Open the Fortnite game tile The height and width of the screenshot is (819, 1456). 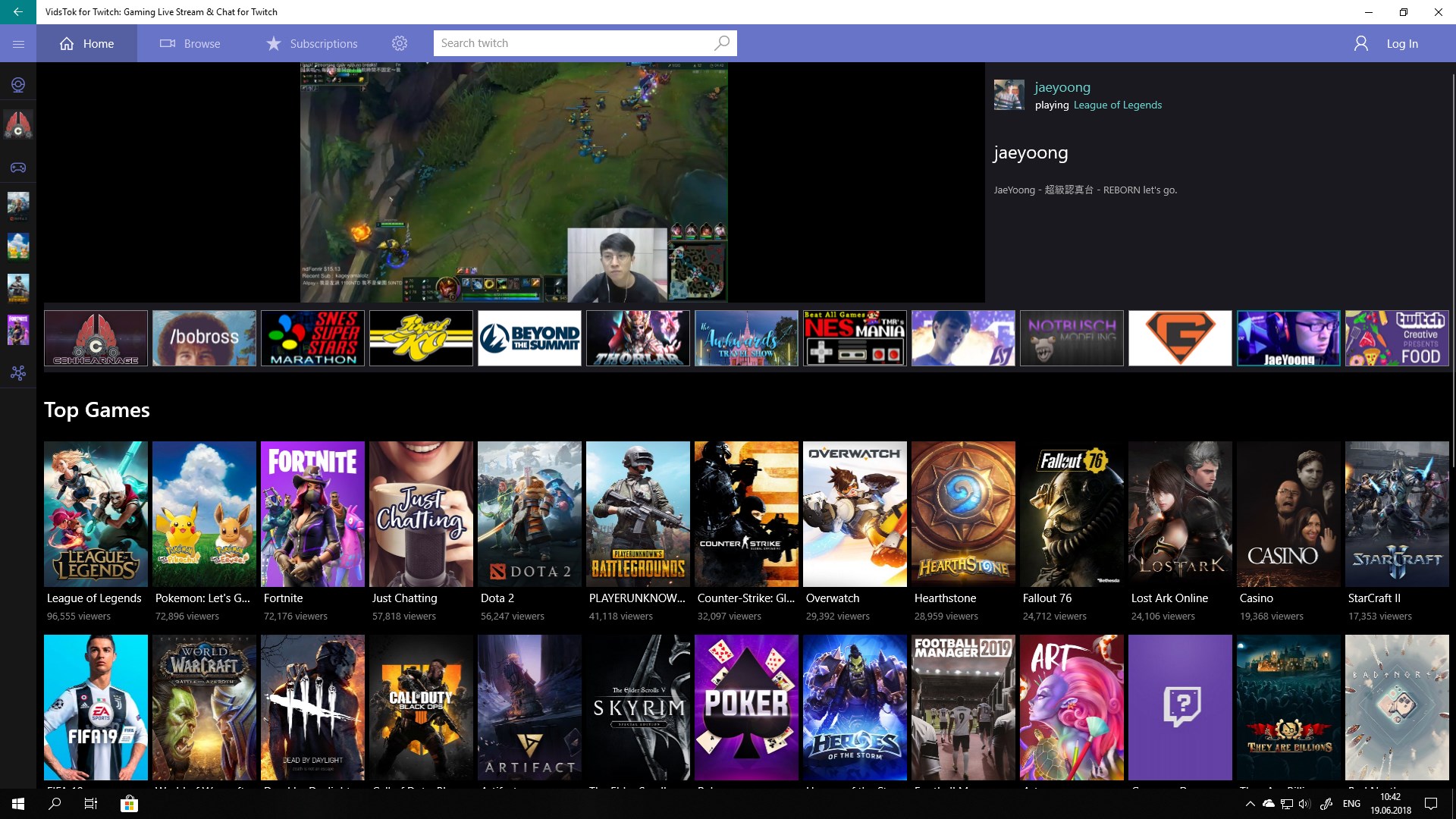(312, 514)
